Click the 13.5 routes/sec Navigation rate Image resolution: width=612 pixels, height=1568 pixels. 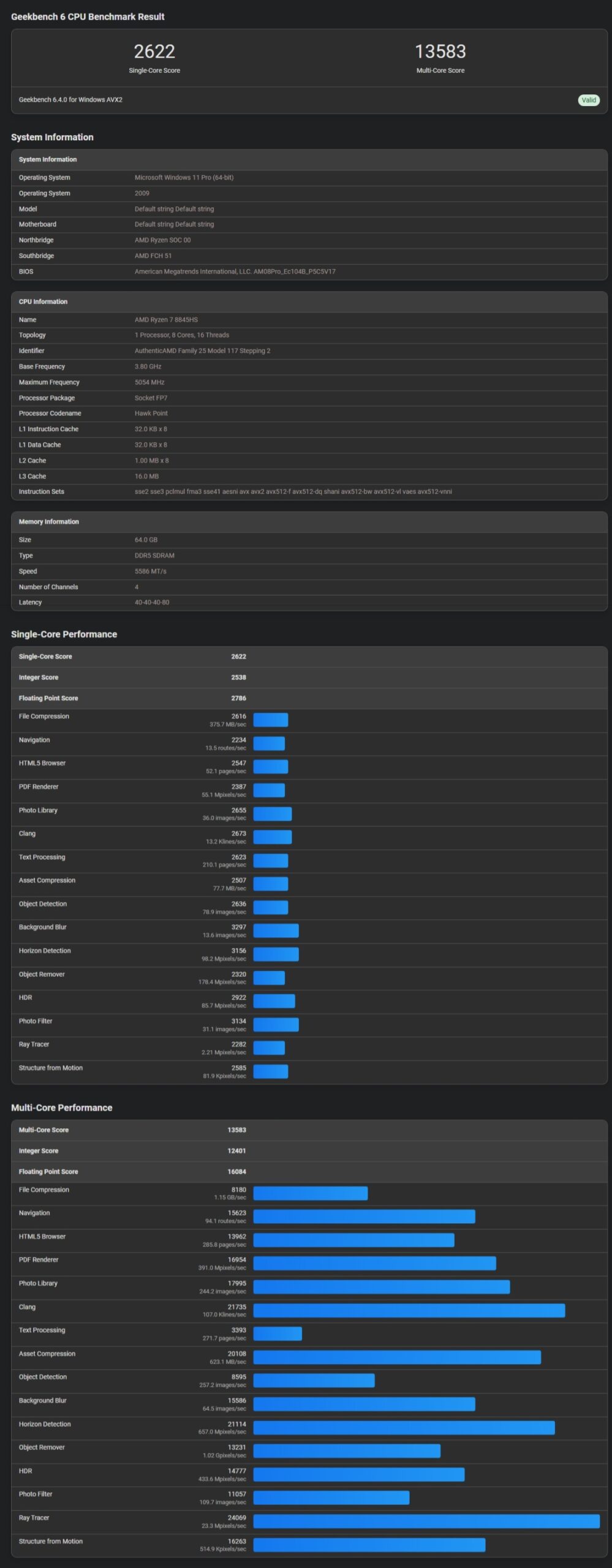[x=225, y=748]
